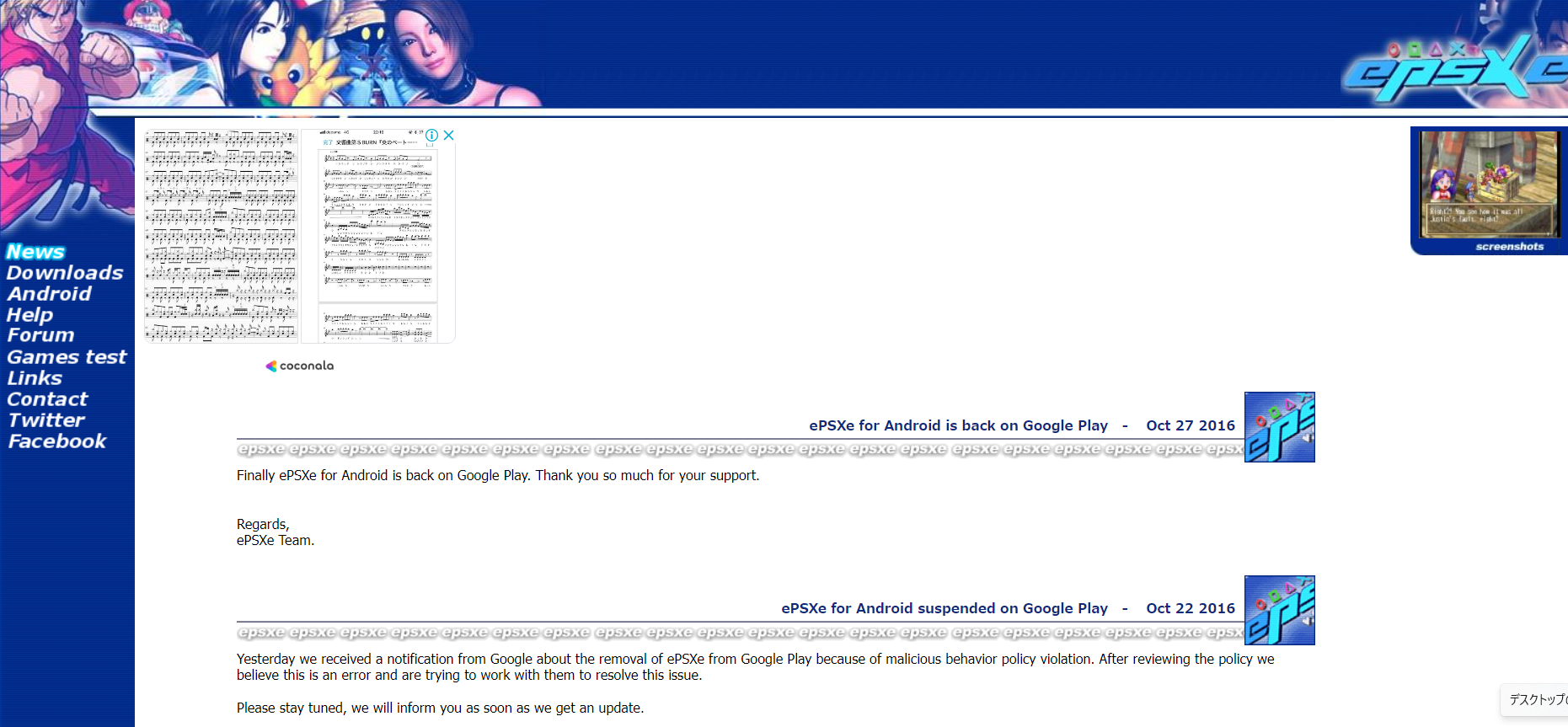Click ePSXe icon beside Oct 27 news
The height and width of the screenshot is (727, 1568).
click(1279, 427)
